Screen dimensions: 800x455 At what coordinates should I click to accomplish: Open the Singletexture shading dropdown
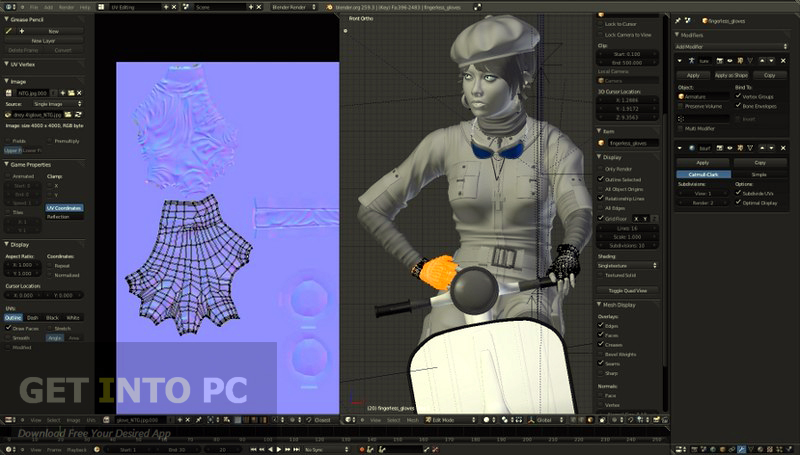[627, 265]
